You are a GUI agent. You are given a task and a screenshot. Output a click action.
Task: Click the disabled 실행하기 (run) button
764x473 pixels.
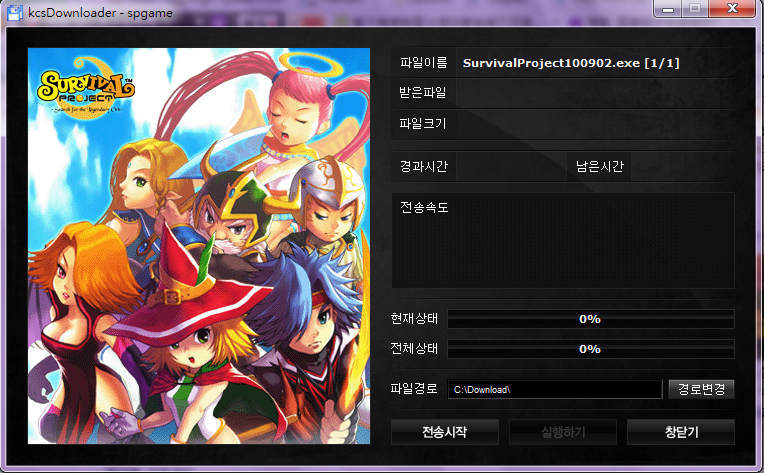click(x=563, y=432)
